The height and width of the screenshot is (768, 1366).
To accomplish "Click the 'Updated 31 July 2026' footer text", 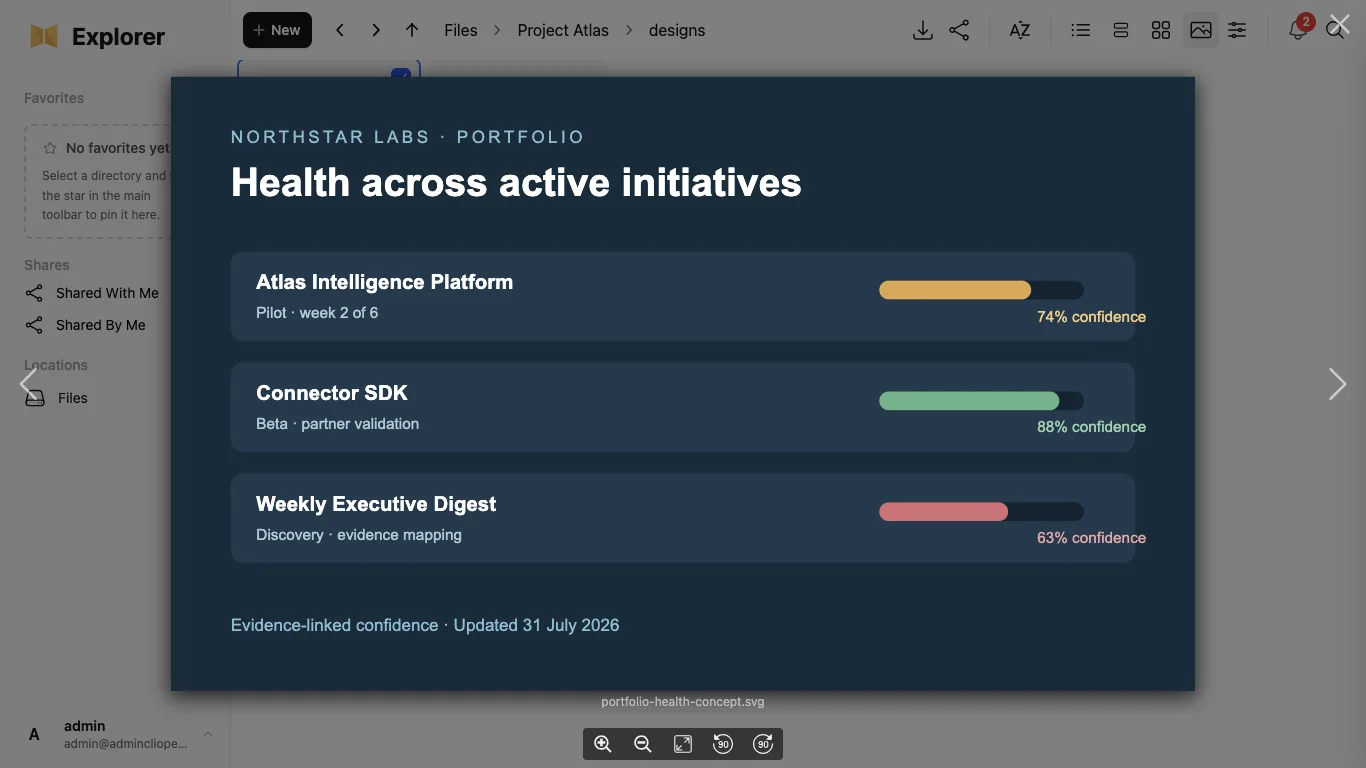I will coord(537,625).
